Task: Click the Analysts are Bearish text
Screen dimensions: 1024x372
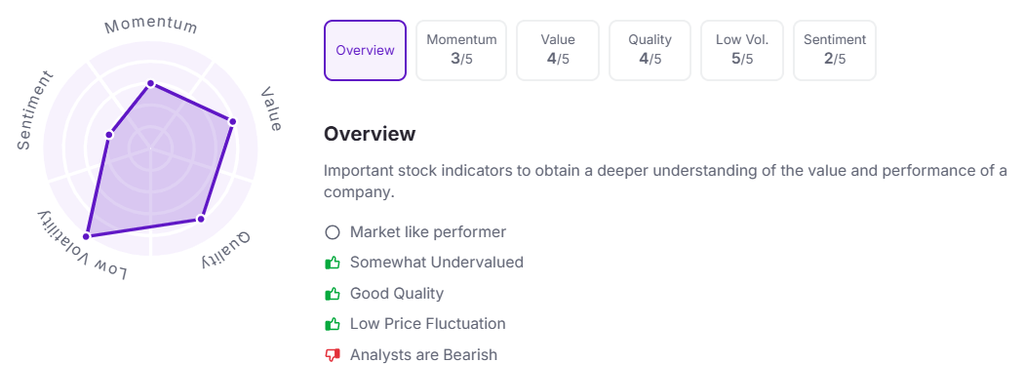Action: [424, 355]
